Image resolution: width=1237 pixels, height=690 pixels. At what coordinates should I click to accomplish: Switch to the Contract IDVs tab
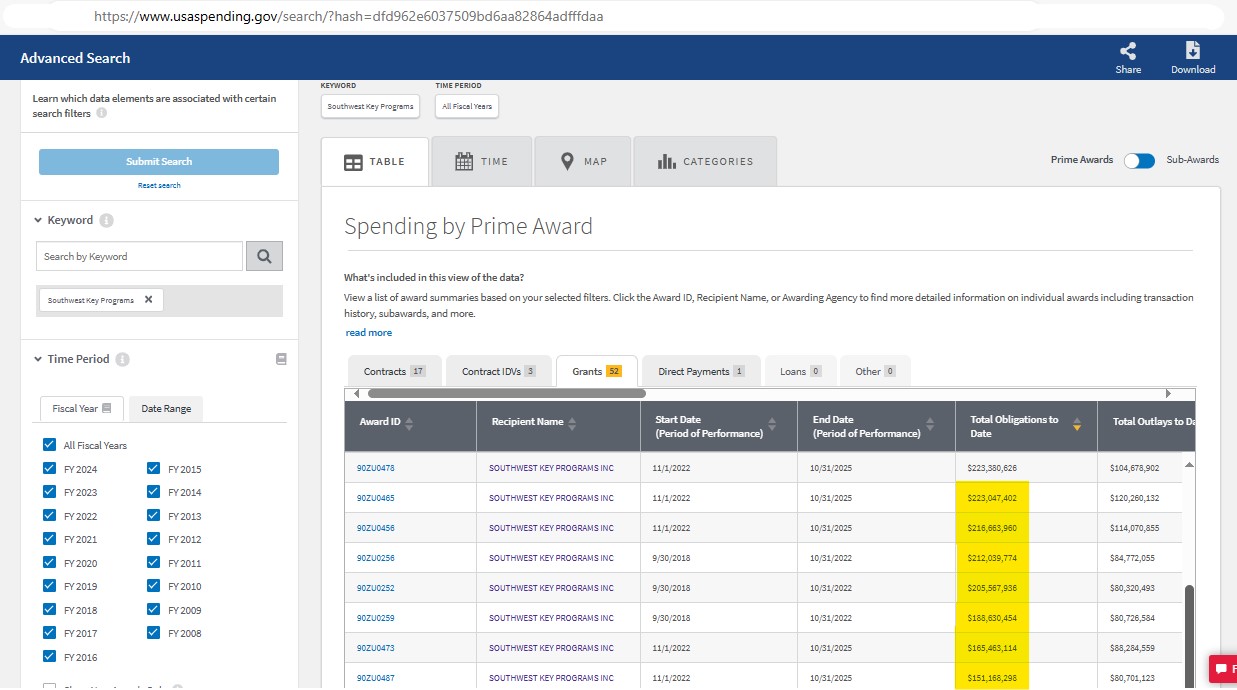click(x=499, y=371)
